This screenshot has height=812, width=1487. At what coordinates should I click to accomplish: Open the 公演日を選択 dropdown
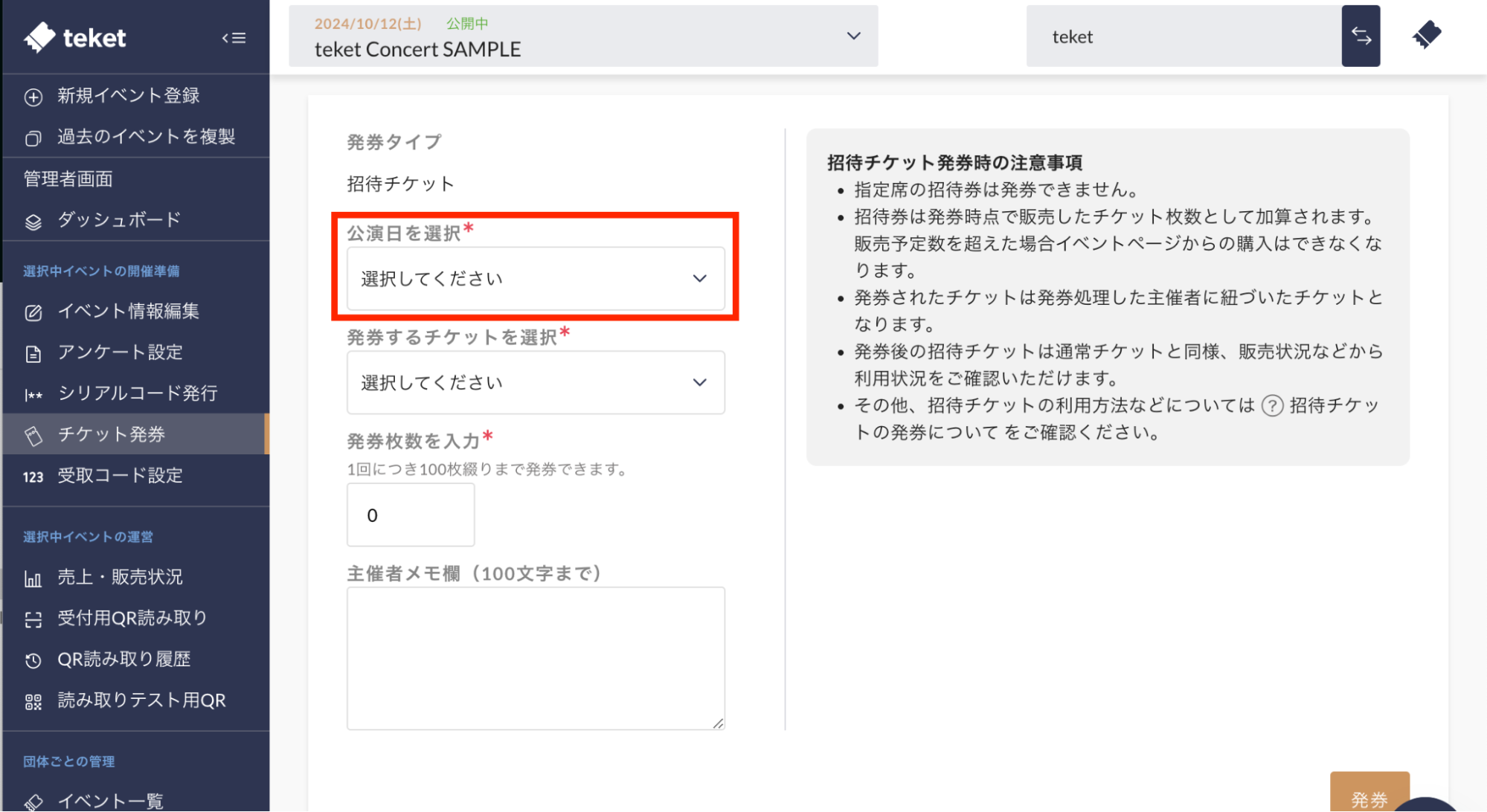point(535,279)
